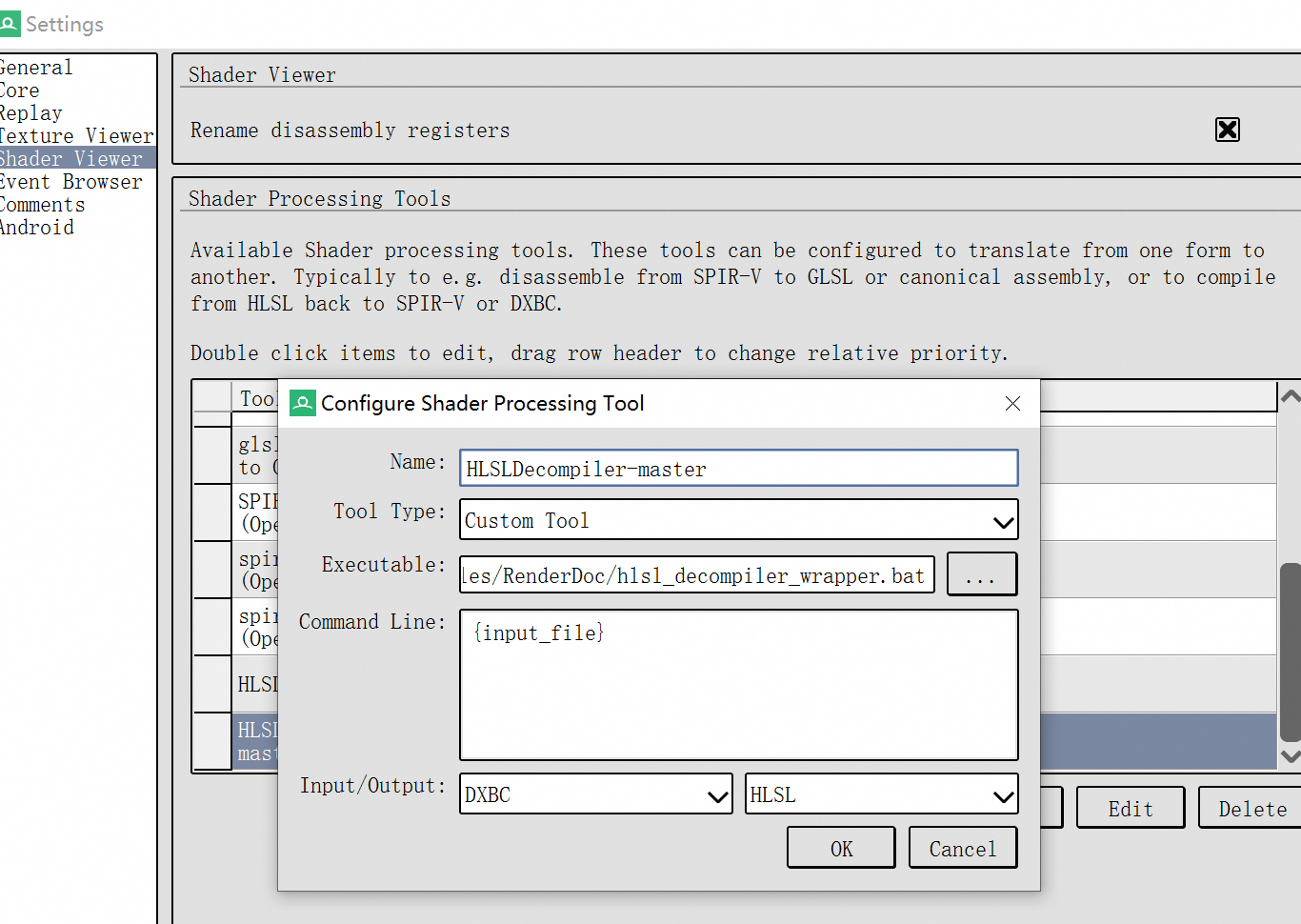
Task: Click the RenderDoc icon in the Configure dialog title
Action: (303, 403)
